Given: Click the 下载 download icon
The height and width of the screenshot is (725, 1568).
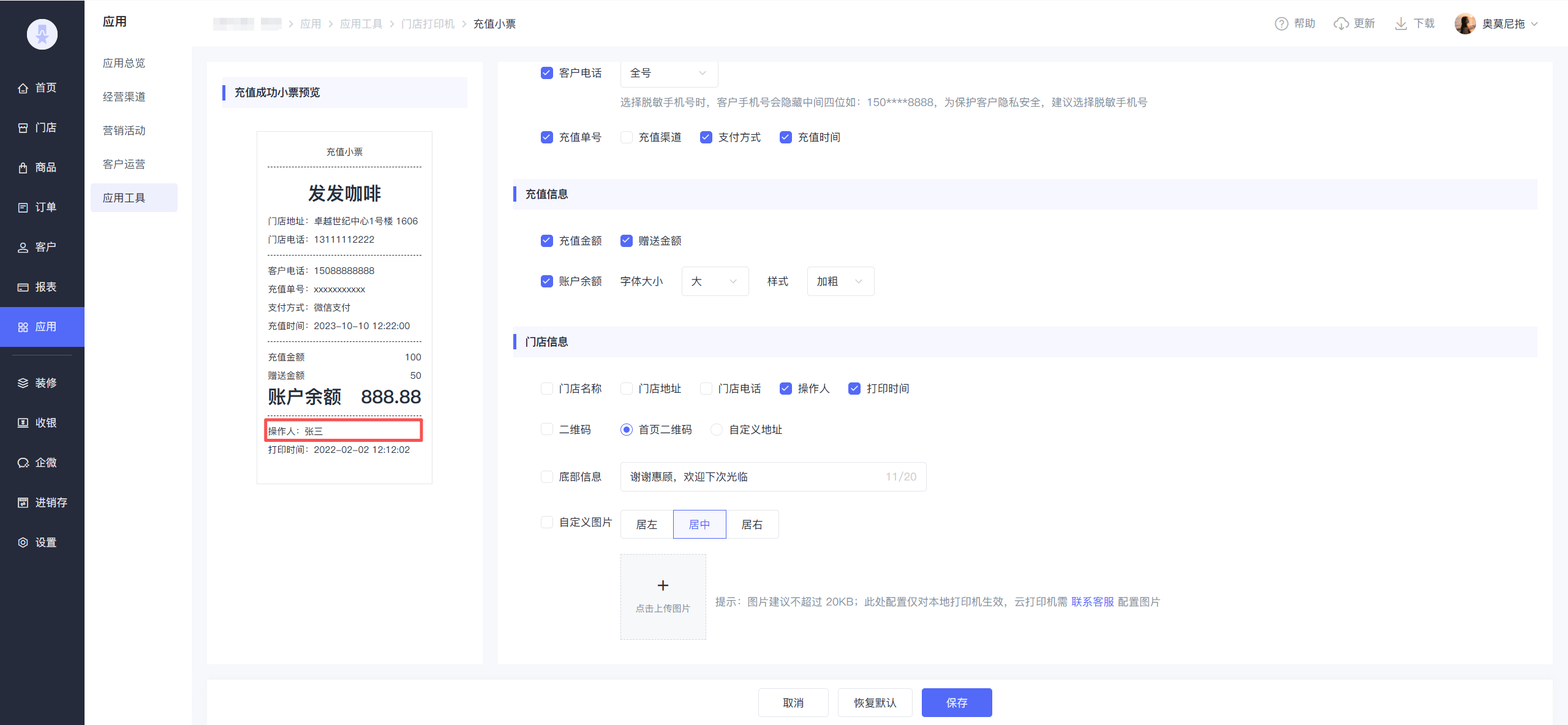Looking at the screenshot, I should (x=1400, y=24).
